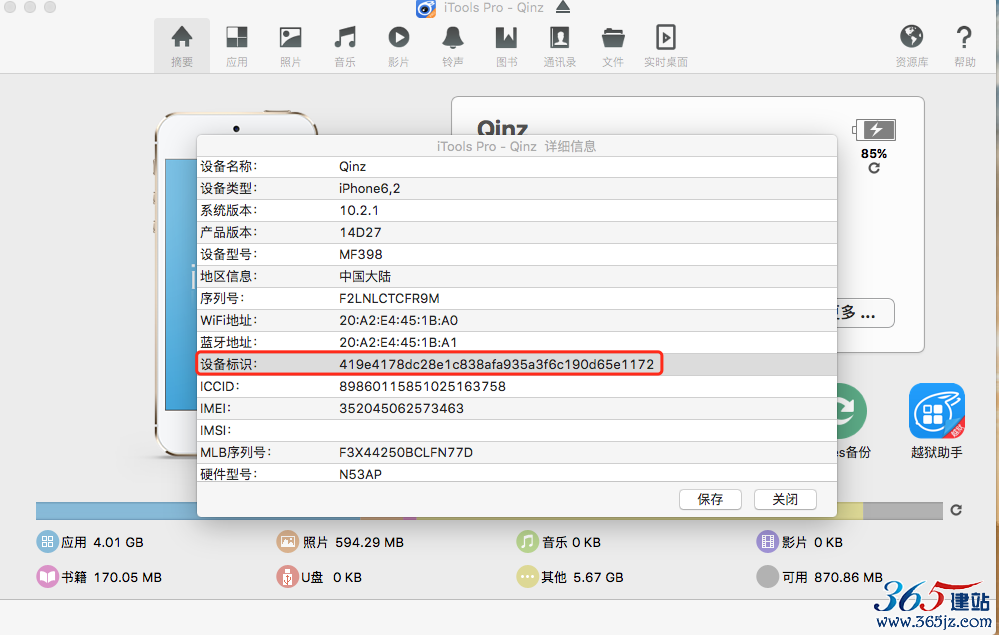The height and width of the screenshot is (635, 999).
Task: Click the empty IMSI row label
Action: 215,431
